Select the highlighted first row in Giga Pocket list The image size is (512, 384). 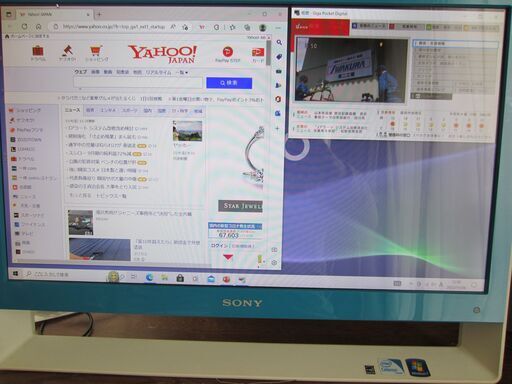coord(455,43)
